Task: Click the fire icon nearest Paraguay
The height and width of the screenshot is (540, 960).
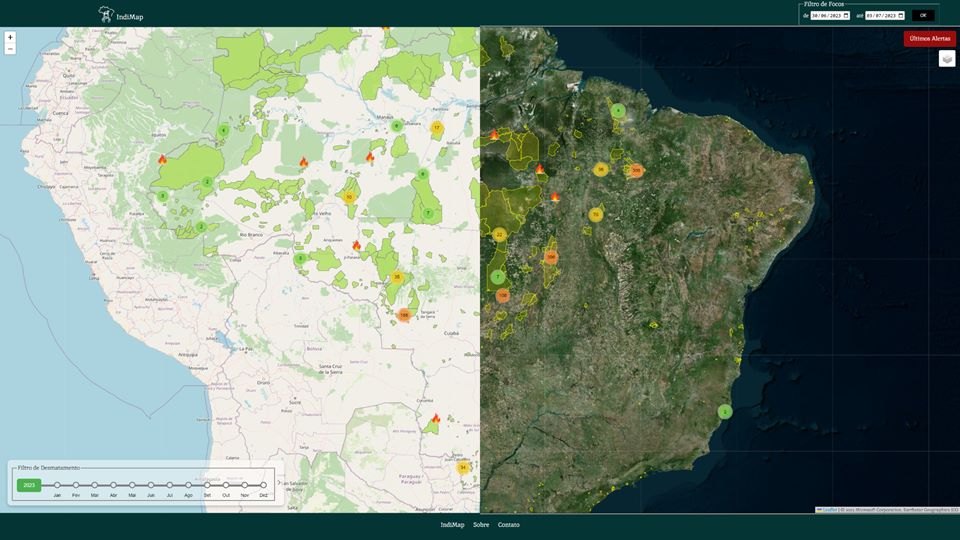Action: [x=435, y=419]
